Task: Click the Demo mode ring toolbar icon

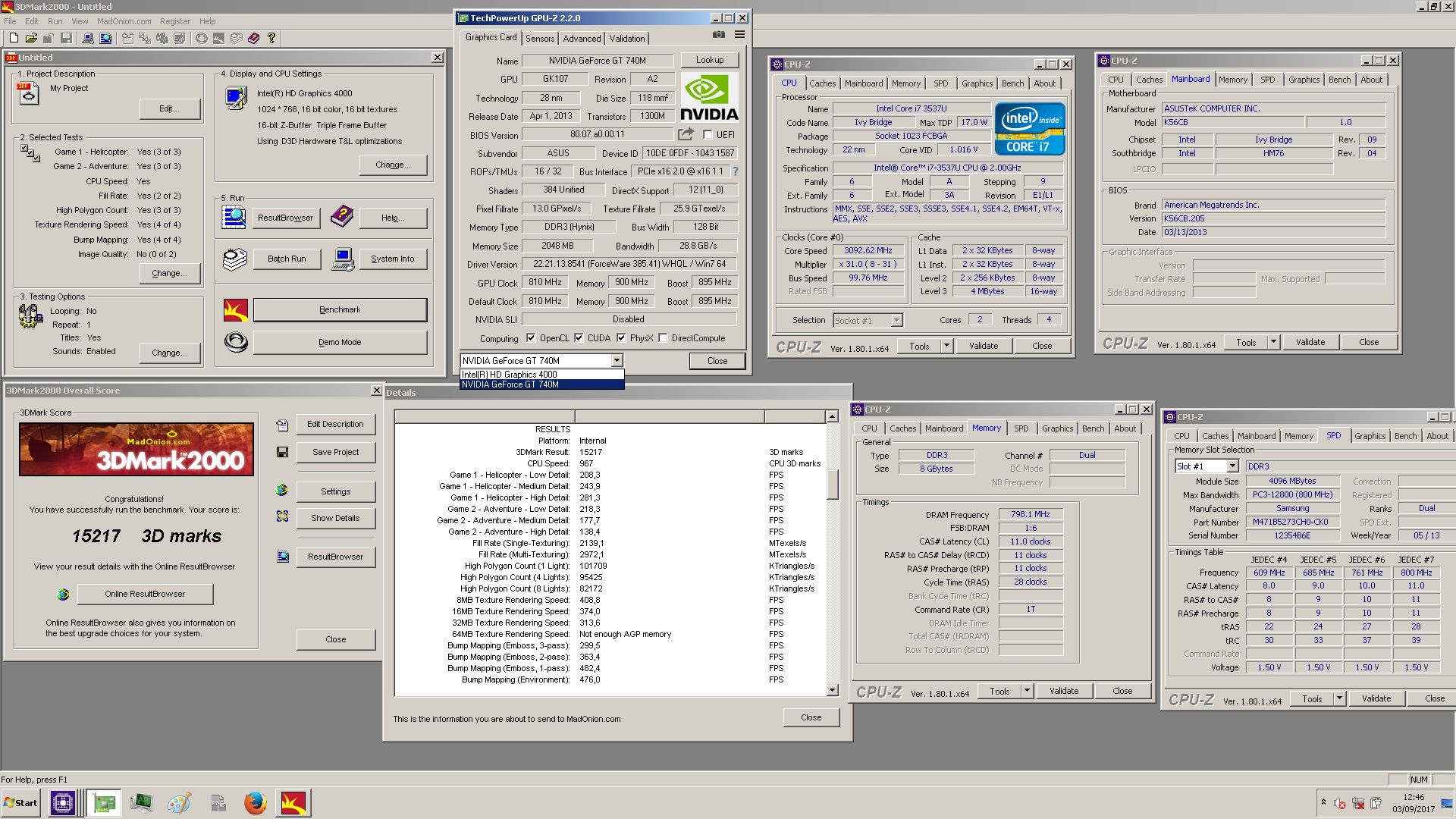Action: [x=202, y=38]
